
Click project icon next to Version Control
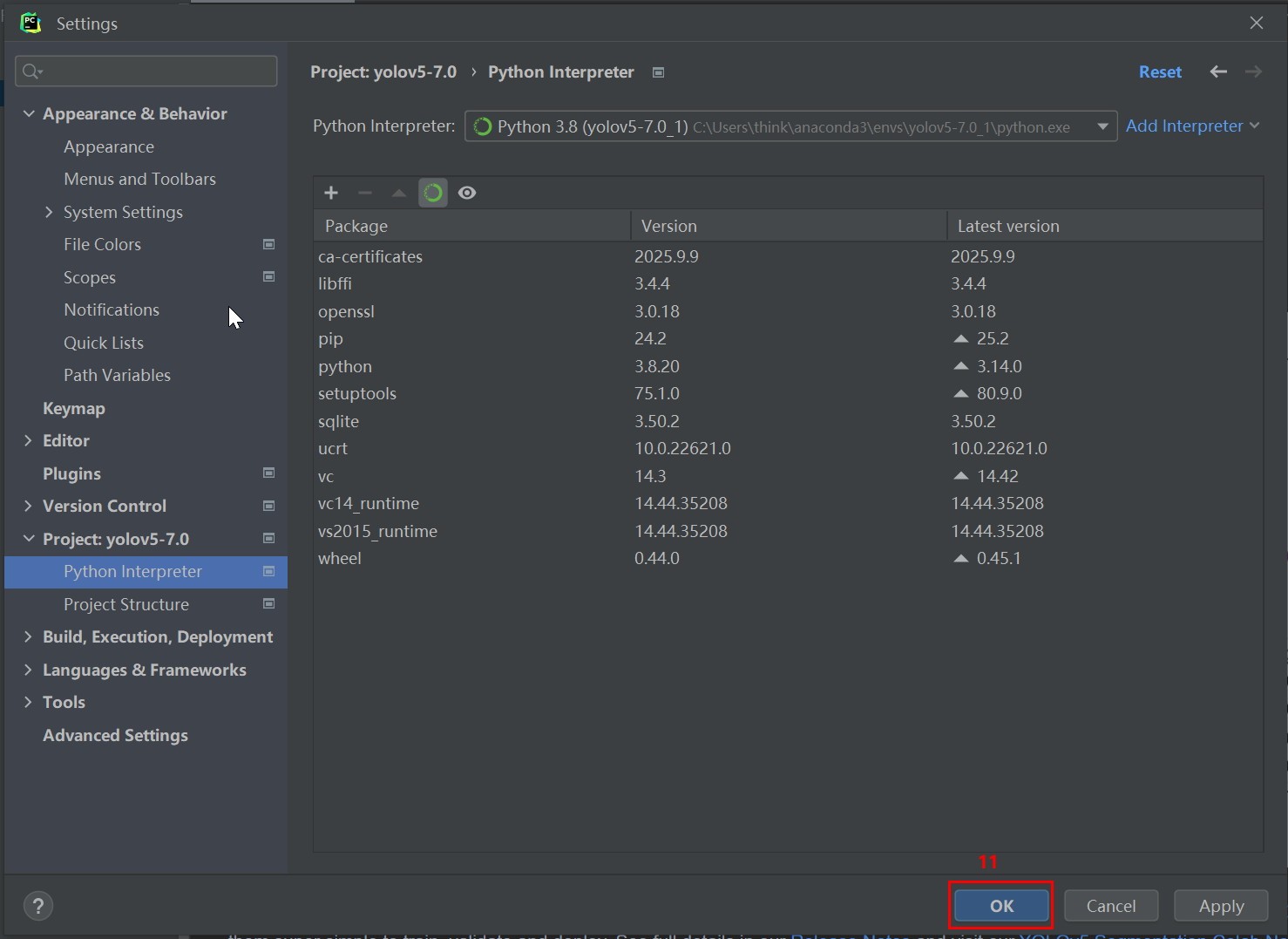click(269, 506)
